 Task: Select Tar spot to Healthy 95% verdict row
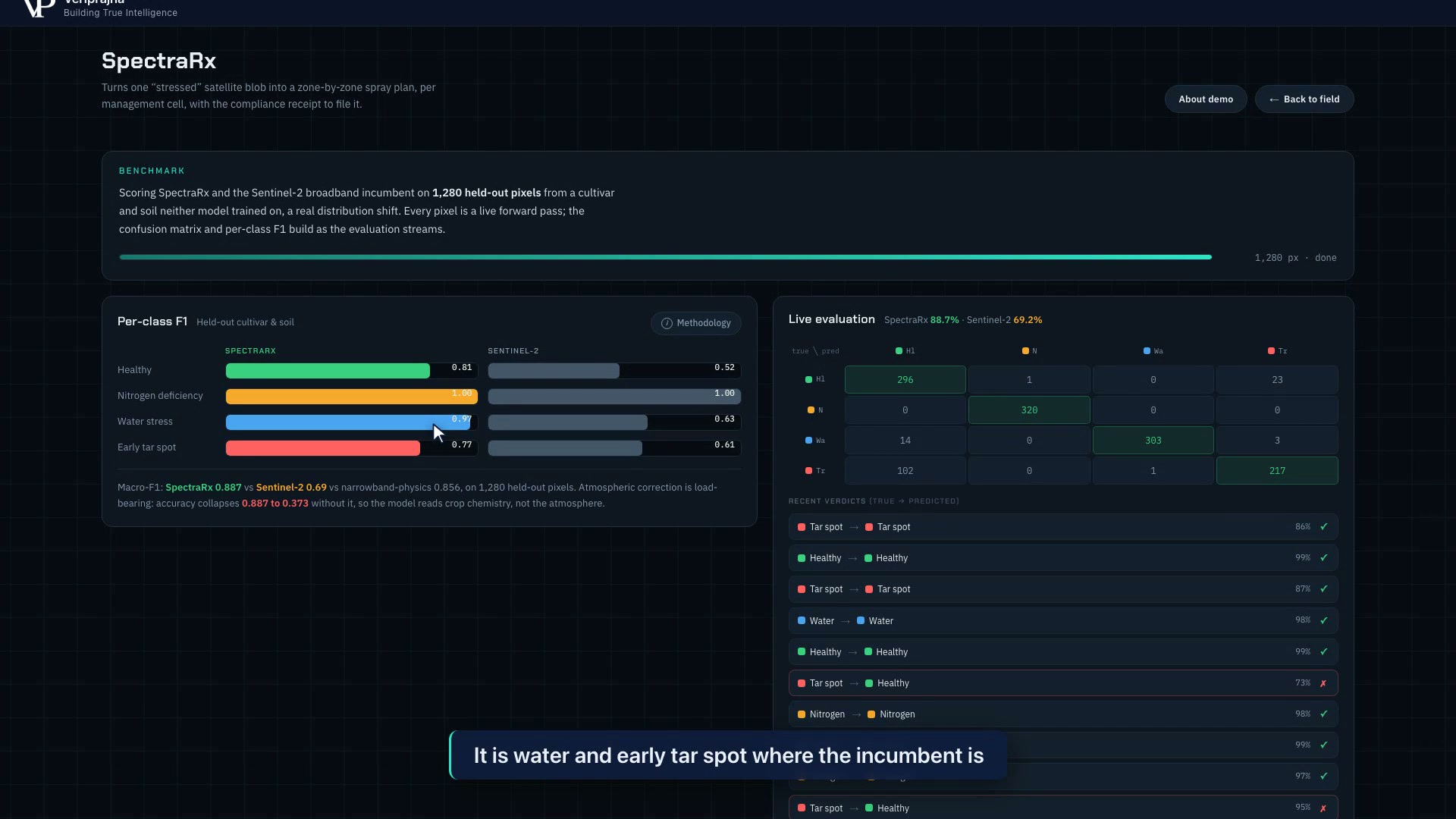pos(1063,808)
